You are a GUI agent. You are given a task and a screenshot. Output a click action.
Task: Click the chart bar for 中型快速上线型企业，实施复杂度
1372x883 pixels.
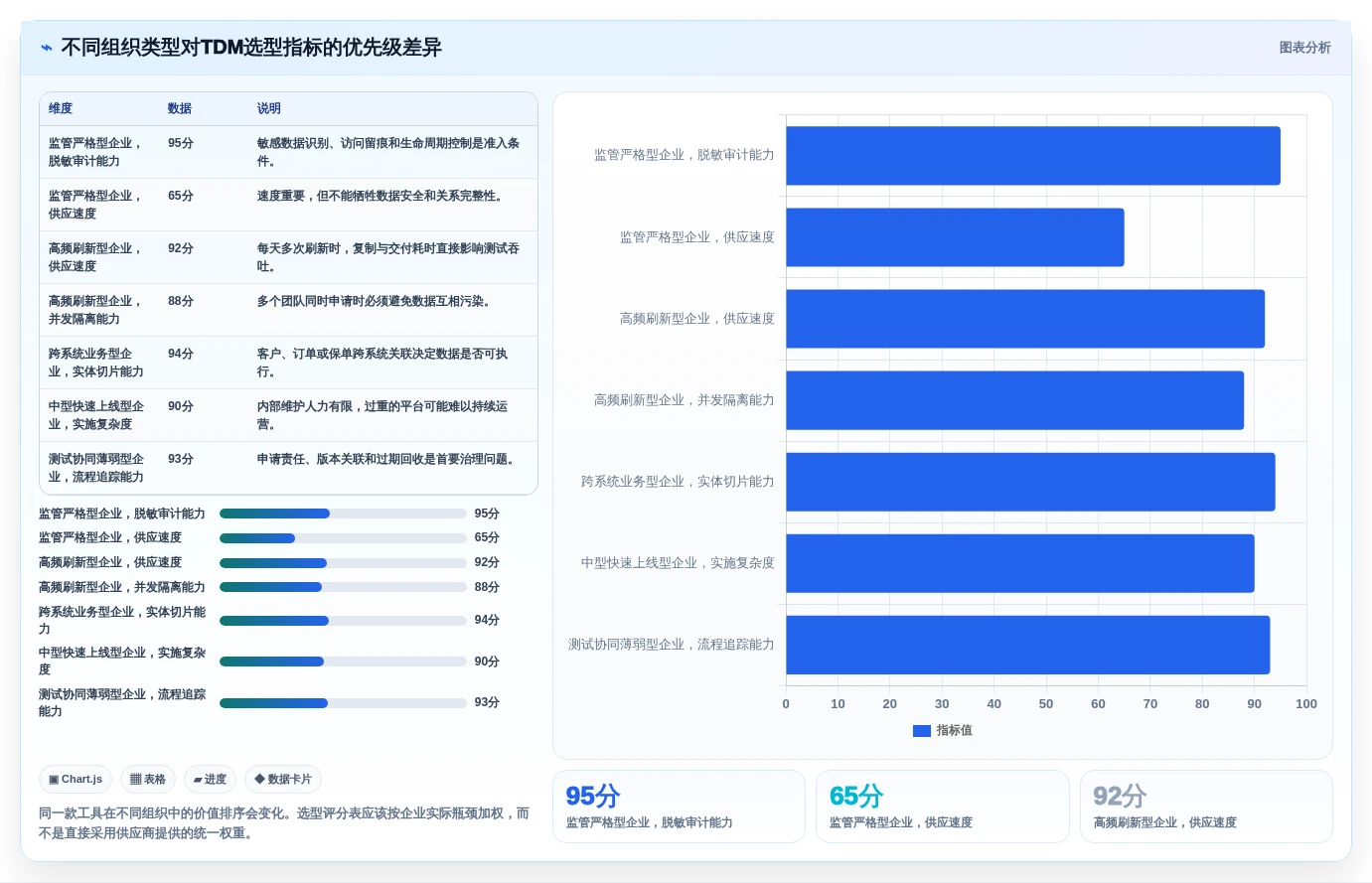coord(1020,563)
